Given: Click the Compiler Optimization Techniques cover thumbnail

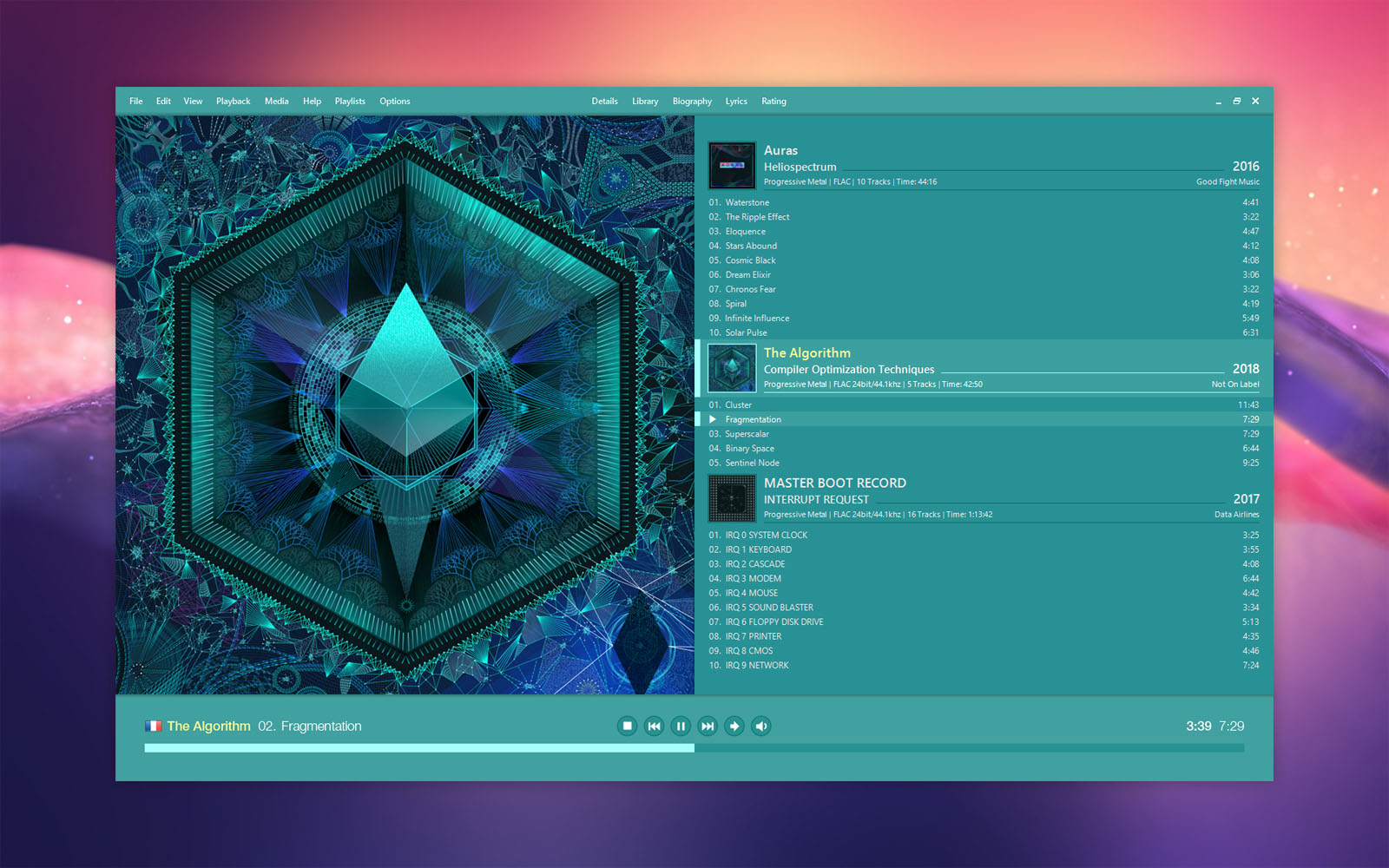Looking at the screenshot, I should pos(732,368).
